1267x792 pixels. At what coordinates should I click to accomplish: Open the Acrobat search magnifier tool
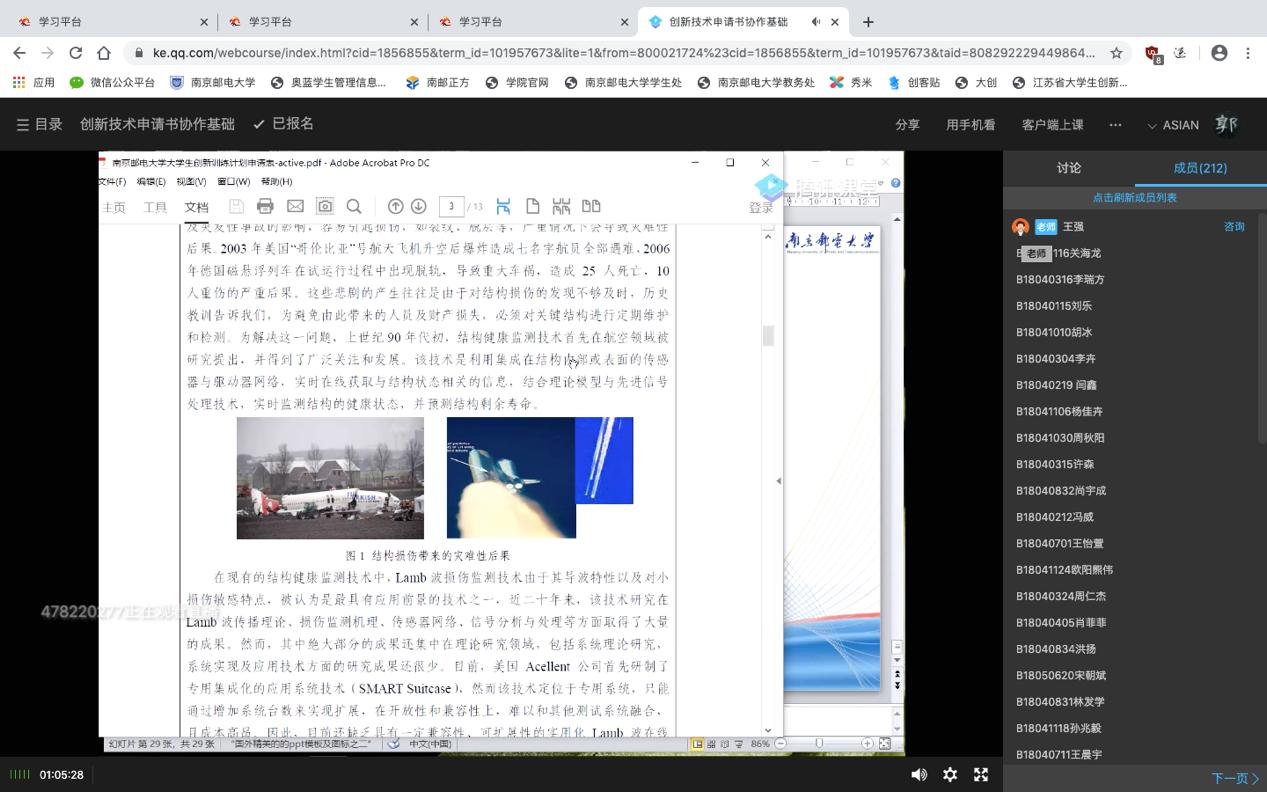[x=354, y=206]
